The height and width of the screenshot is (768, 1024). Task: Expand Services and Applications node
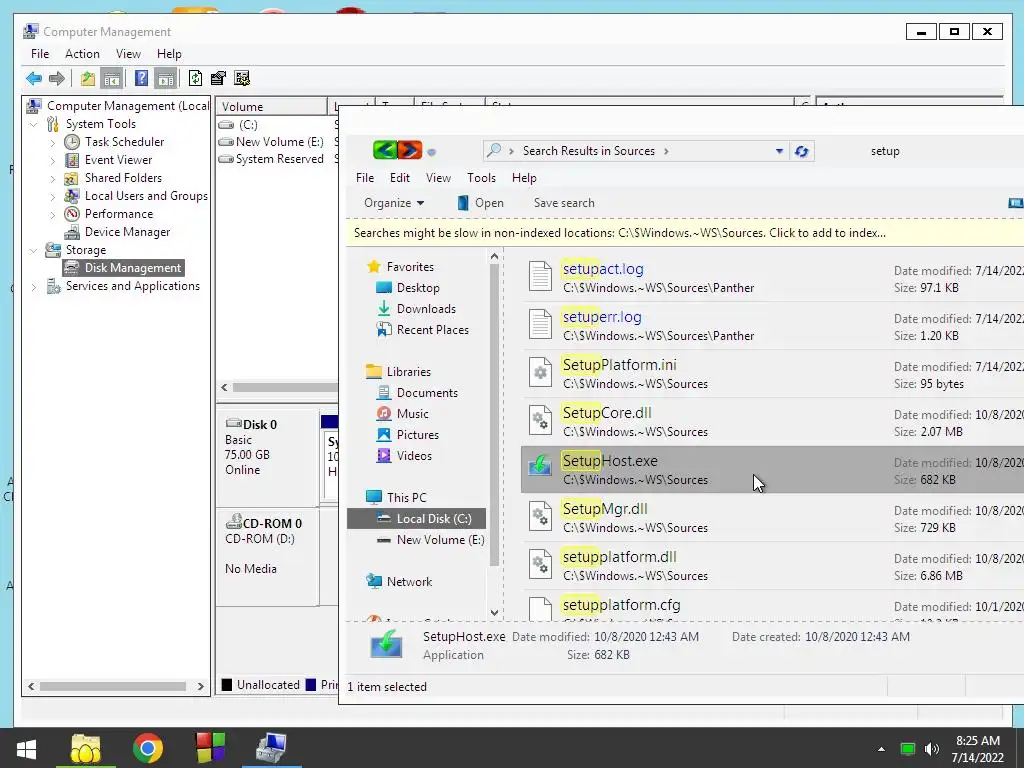pos(34,286)
